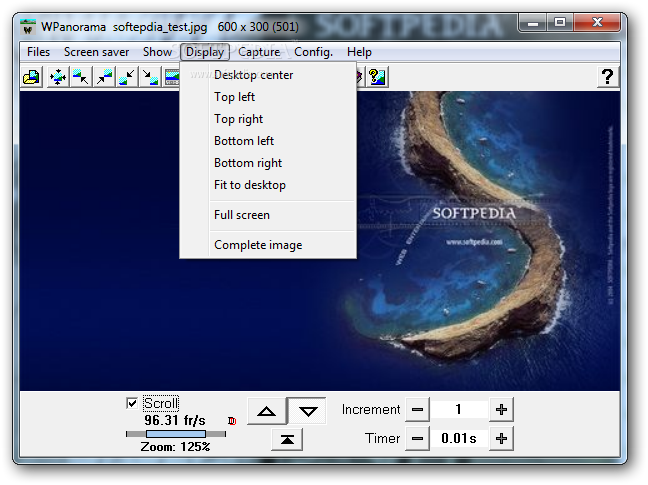Increase the Increment with plus button
The width and height of the screenshot is (648, 485).
point(501,409)
